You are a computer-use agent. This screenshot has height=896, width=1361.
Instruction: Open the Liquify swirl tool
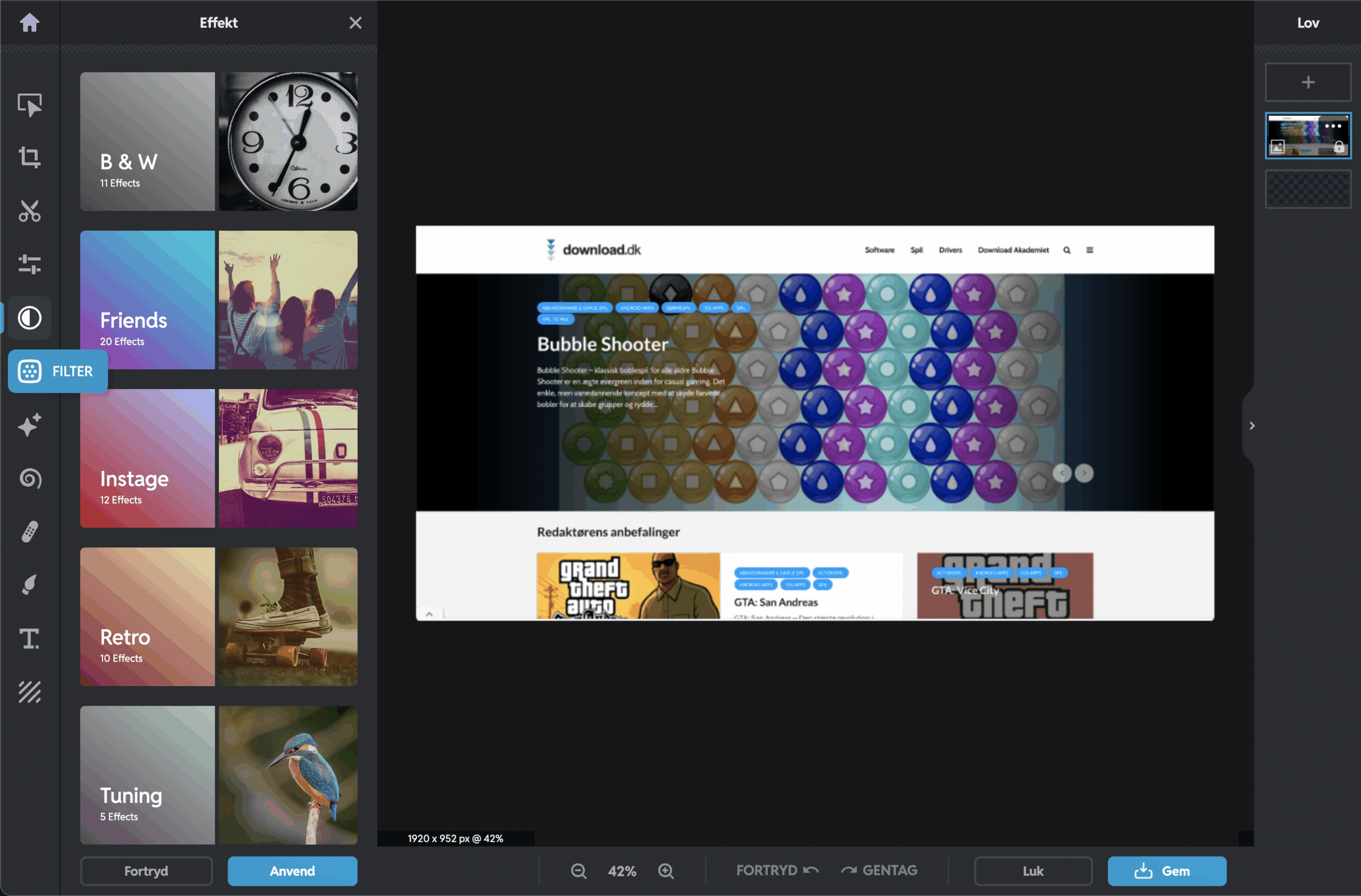coord(29,478)
